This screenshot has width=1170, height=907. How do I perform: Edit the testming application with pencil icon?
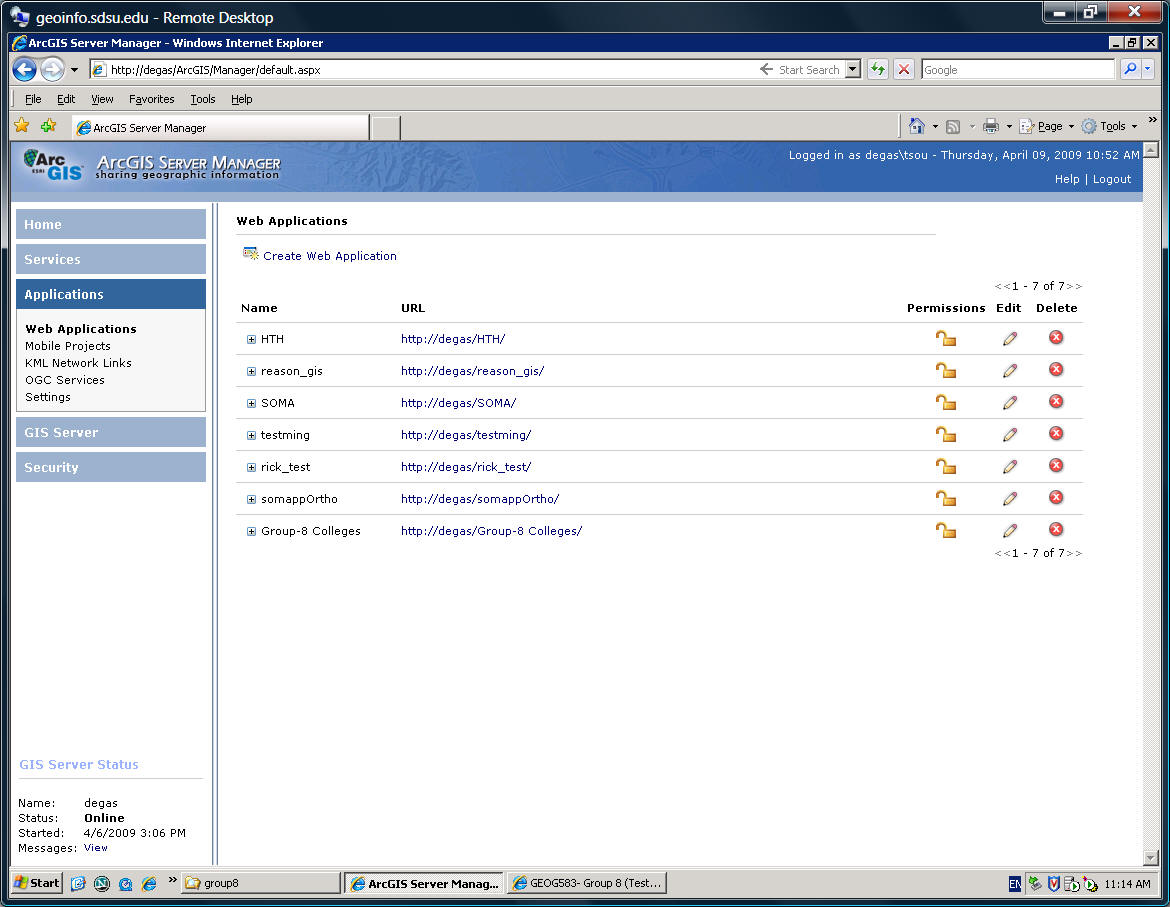[1010, 435]
